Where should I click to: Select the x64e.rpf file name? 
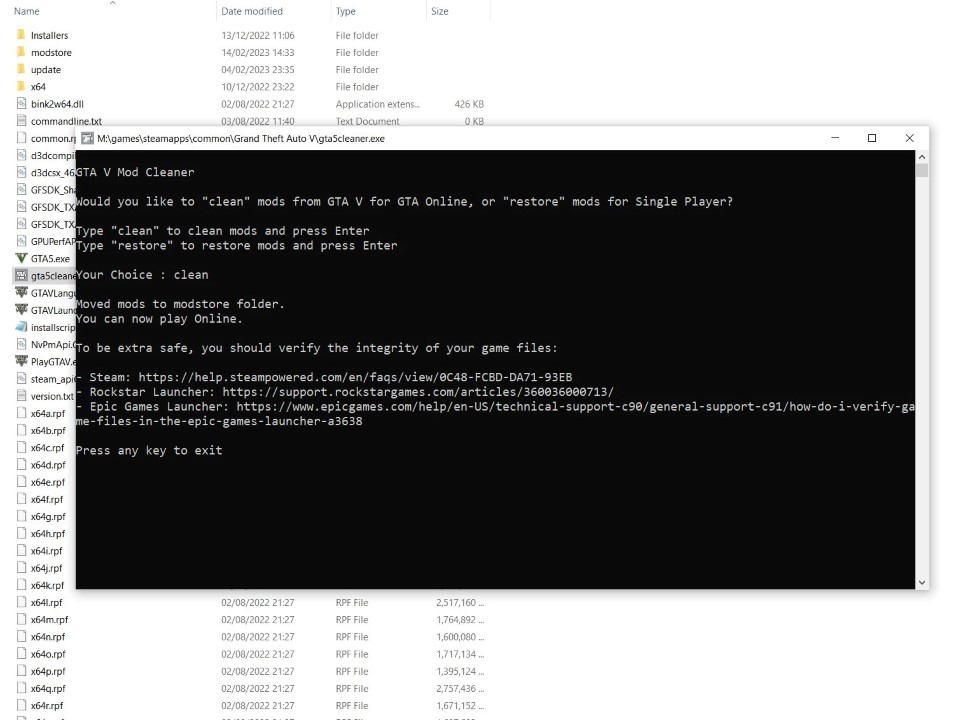tap(48, 482)
